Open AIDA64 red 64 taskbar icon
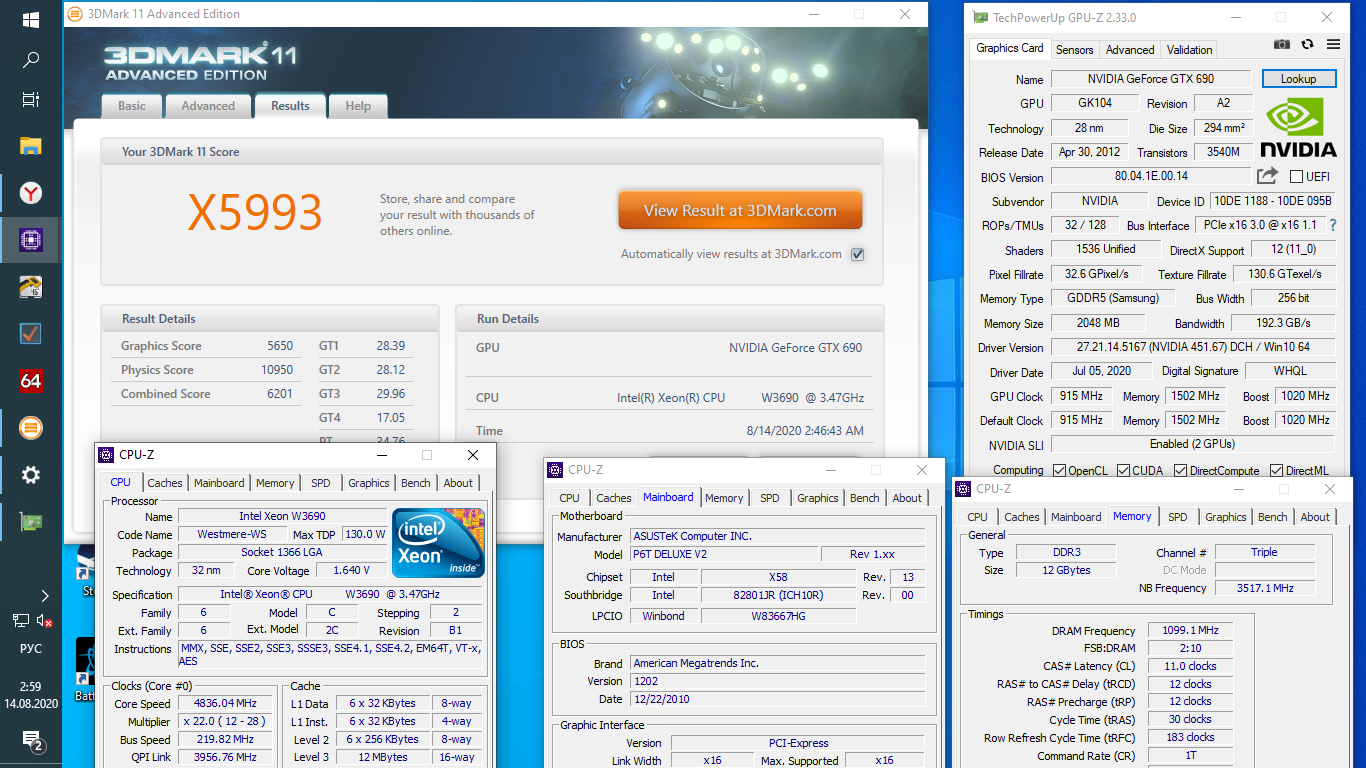Viewport: 1366px width, 768px height. pyautogui.click(x=30, y=381)
